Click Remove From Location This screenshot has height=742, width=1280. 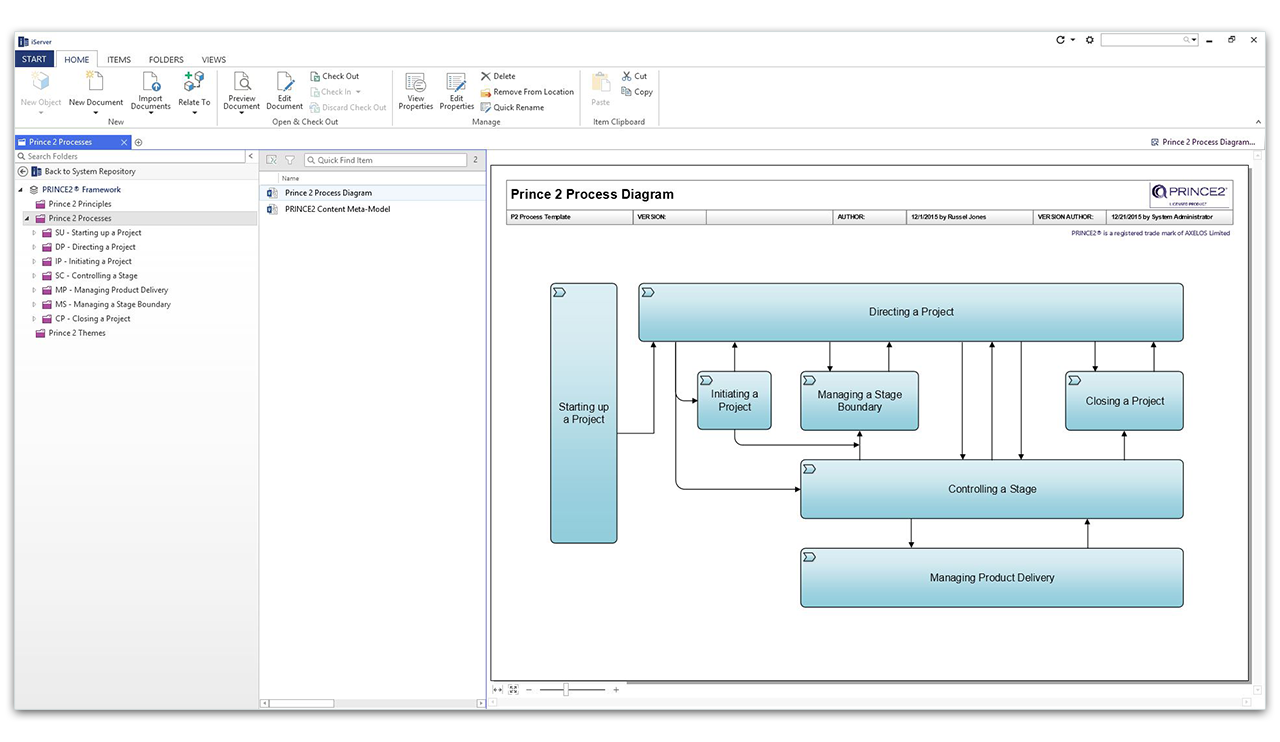point(527,92)
